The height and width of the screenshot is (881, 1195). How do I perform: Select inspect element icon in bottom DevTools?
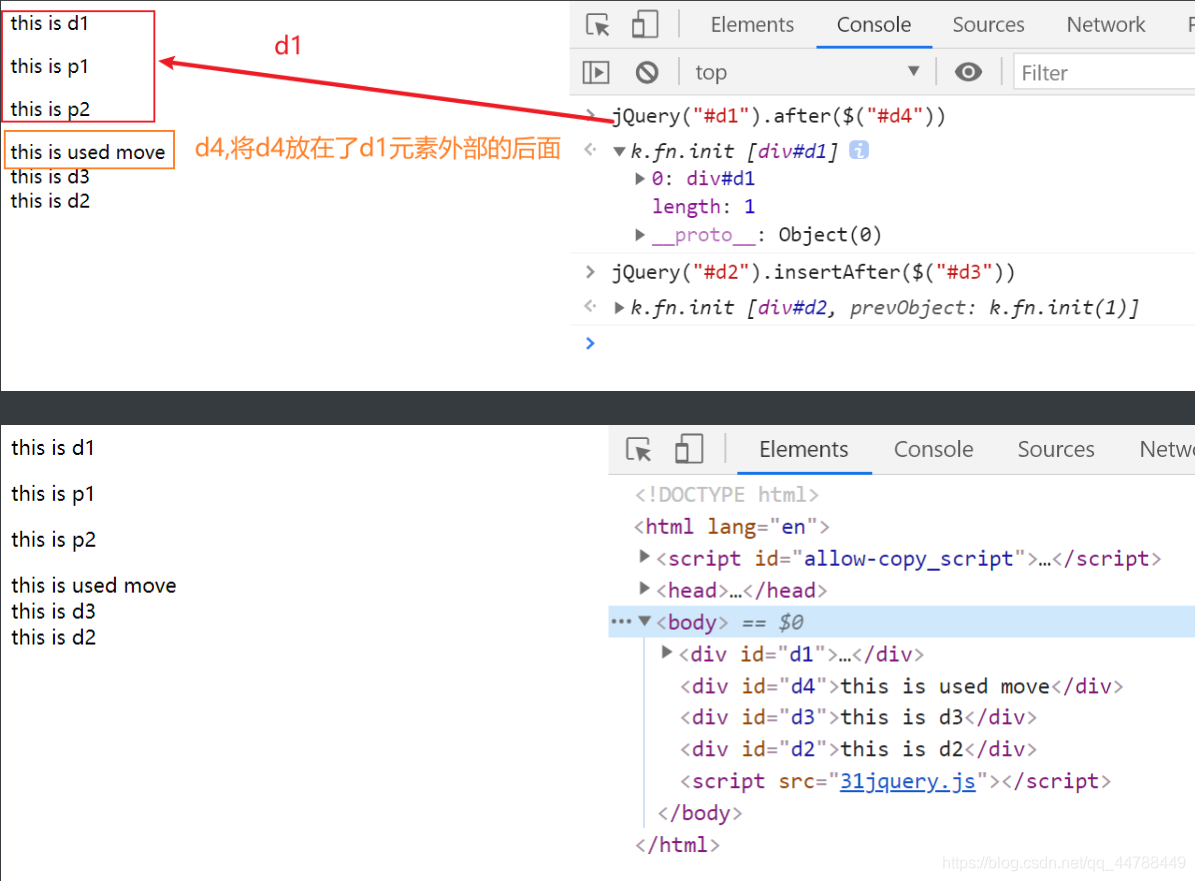pyautogui.click(x=639, y=449)
